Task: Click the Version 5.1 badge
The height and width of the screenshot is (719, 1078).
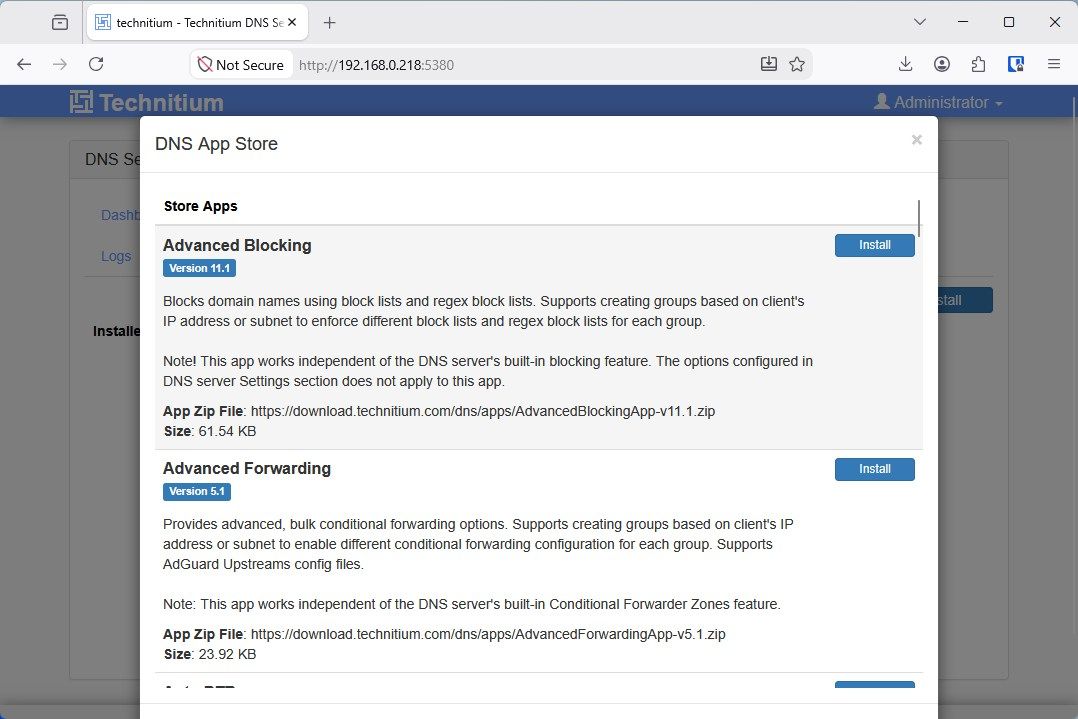Action: click(x=197, y=491)
